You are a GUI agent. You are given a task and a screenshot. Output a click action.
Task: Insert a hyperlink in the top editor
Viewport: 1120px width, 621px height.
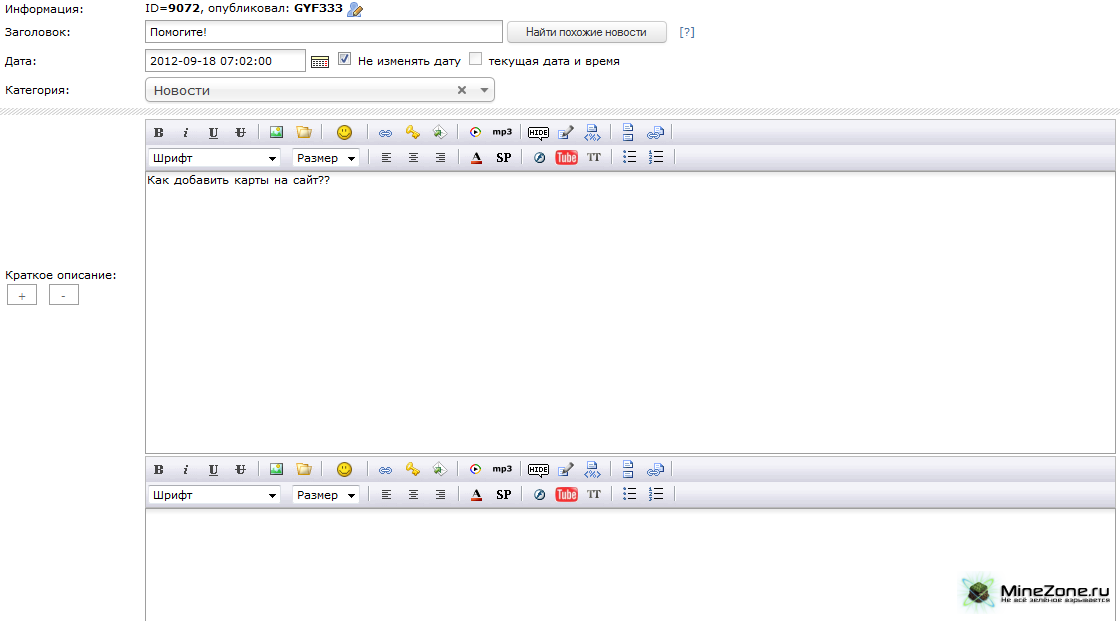pyautogui.click(x=385, y=132)
